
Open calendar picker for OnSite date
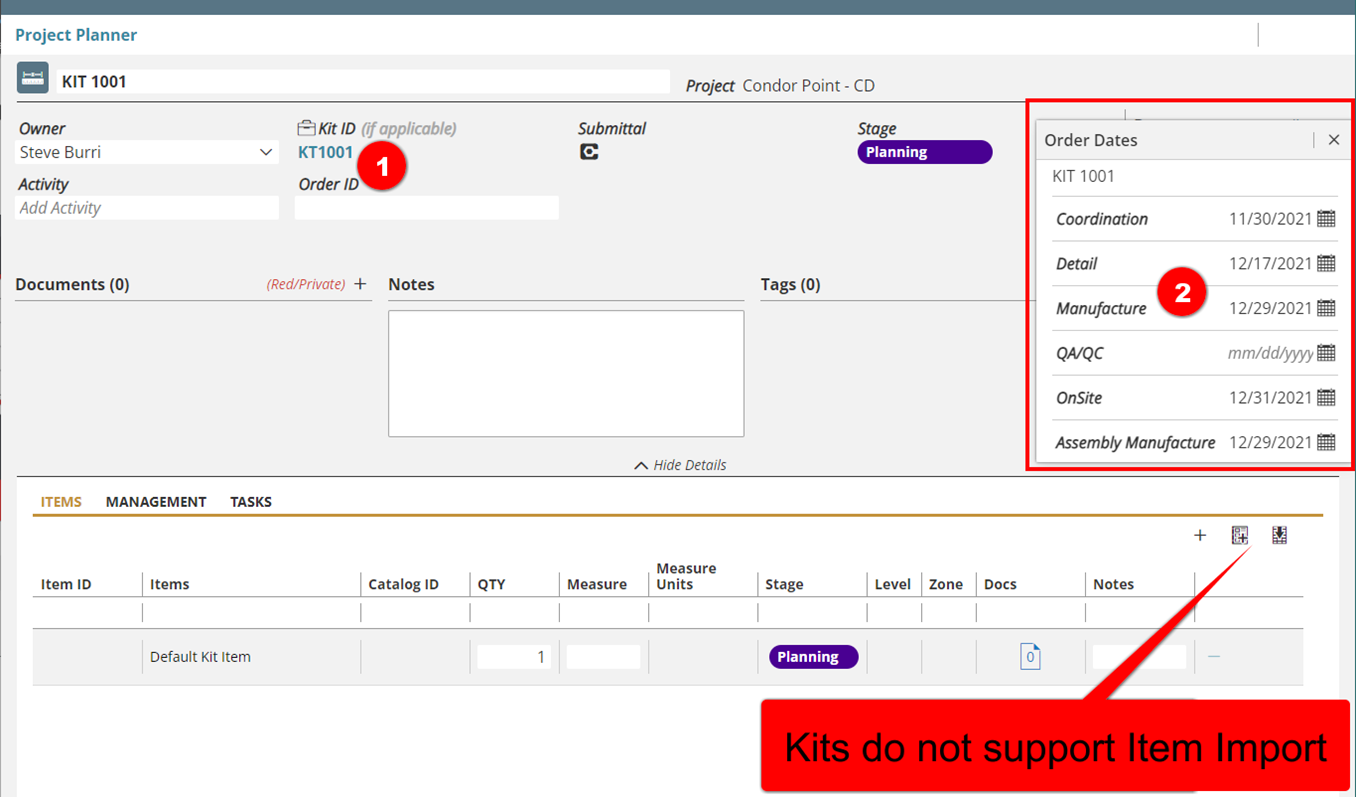pos(1326,398)
